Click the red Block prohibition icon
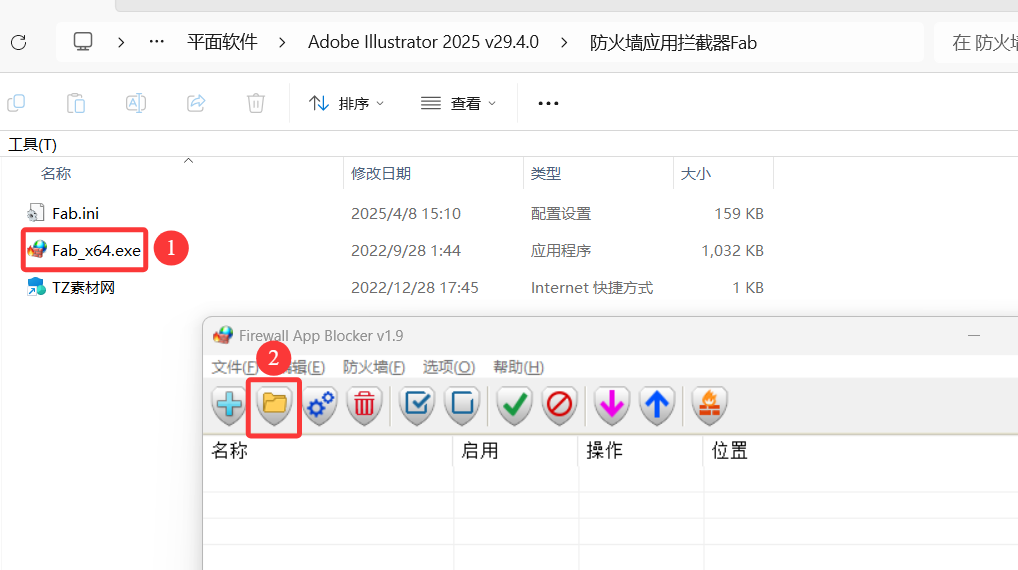Viewport: 1018px width, 570px height. point(559,405)
